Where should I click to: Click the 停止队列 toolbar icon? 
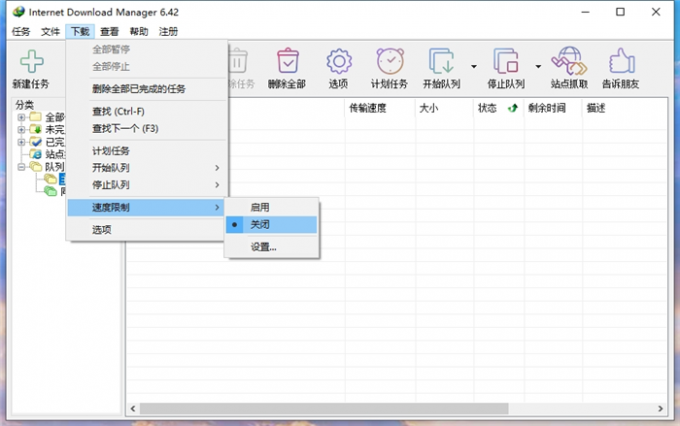point(505,62)
